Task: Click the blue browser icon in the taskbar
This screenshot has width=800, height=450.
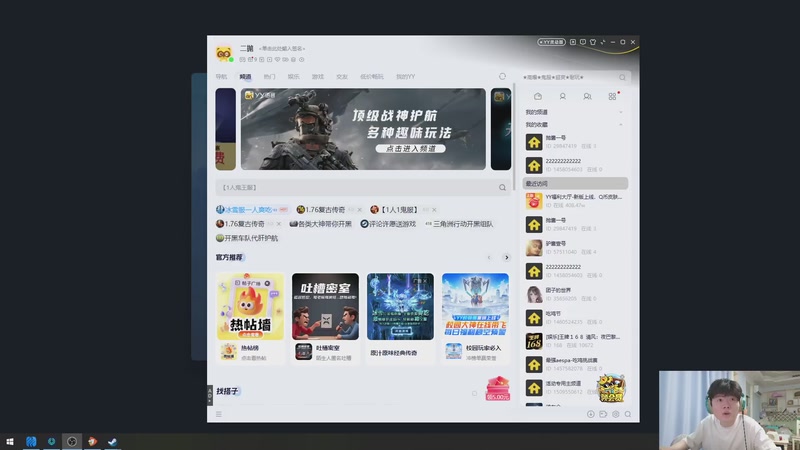Action: coord(31,441)
